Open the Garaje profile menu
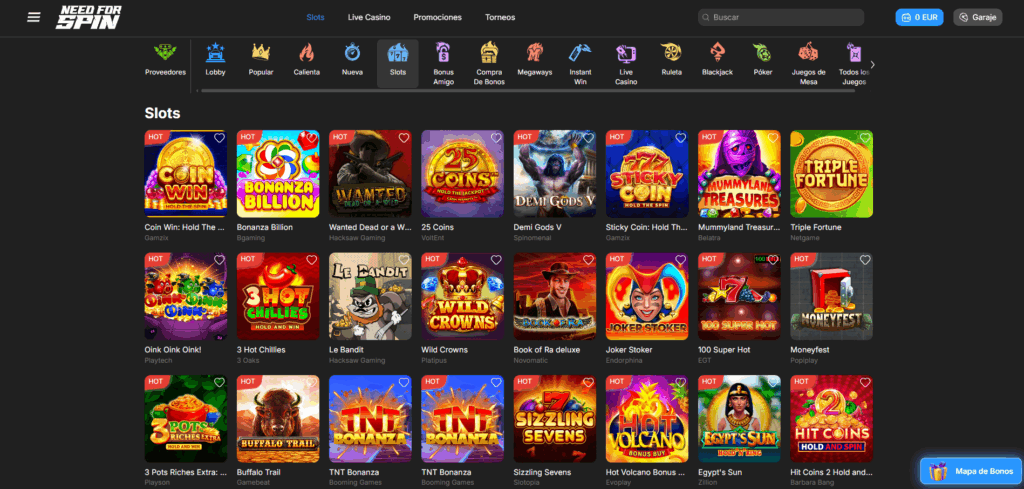 (977, 17)
